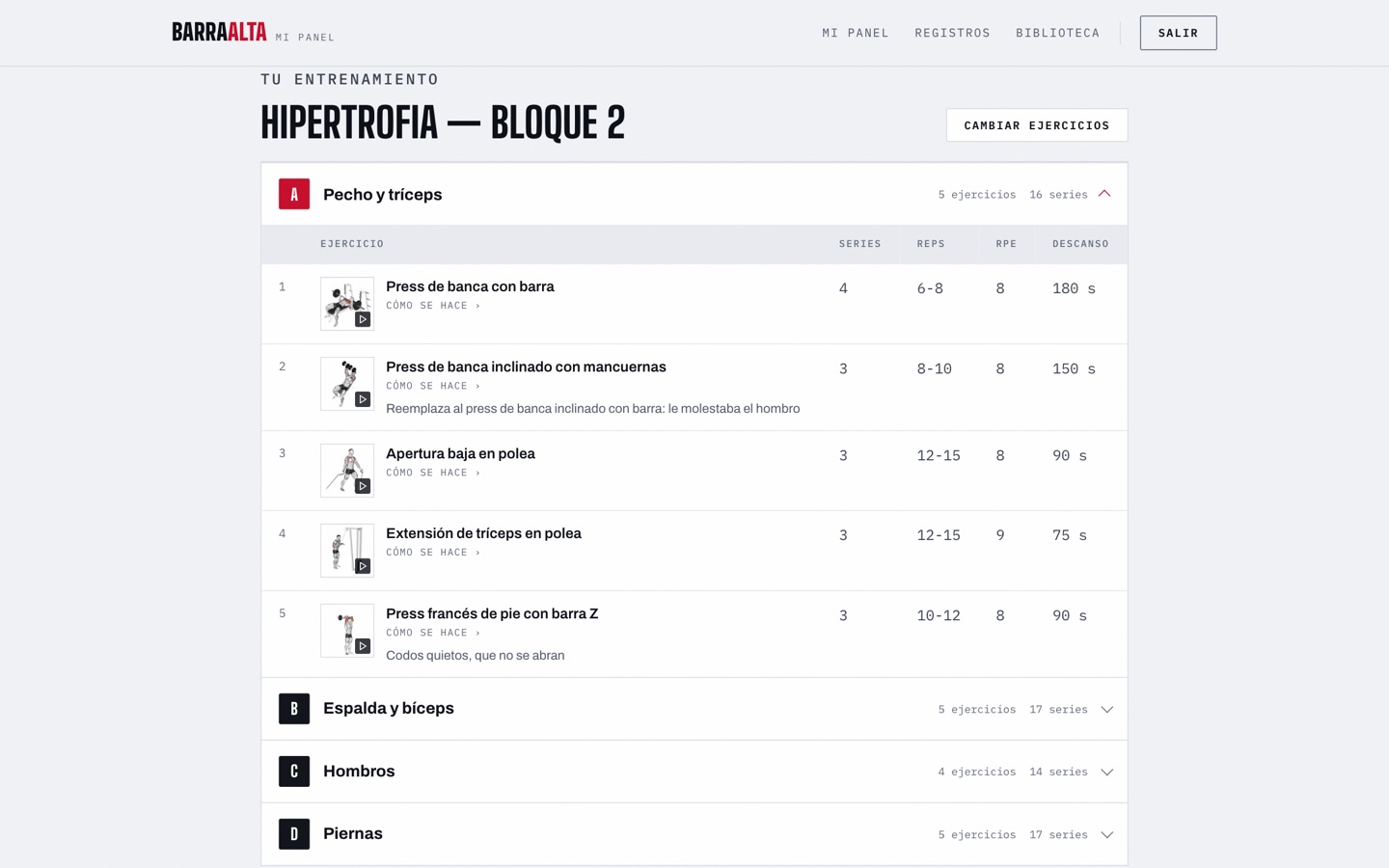Click the D session badge for Piernas
Viewport: 1389px width, 868px height.
pyautogui.click(x=294, y=834)
